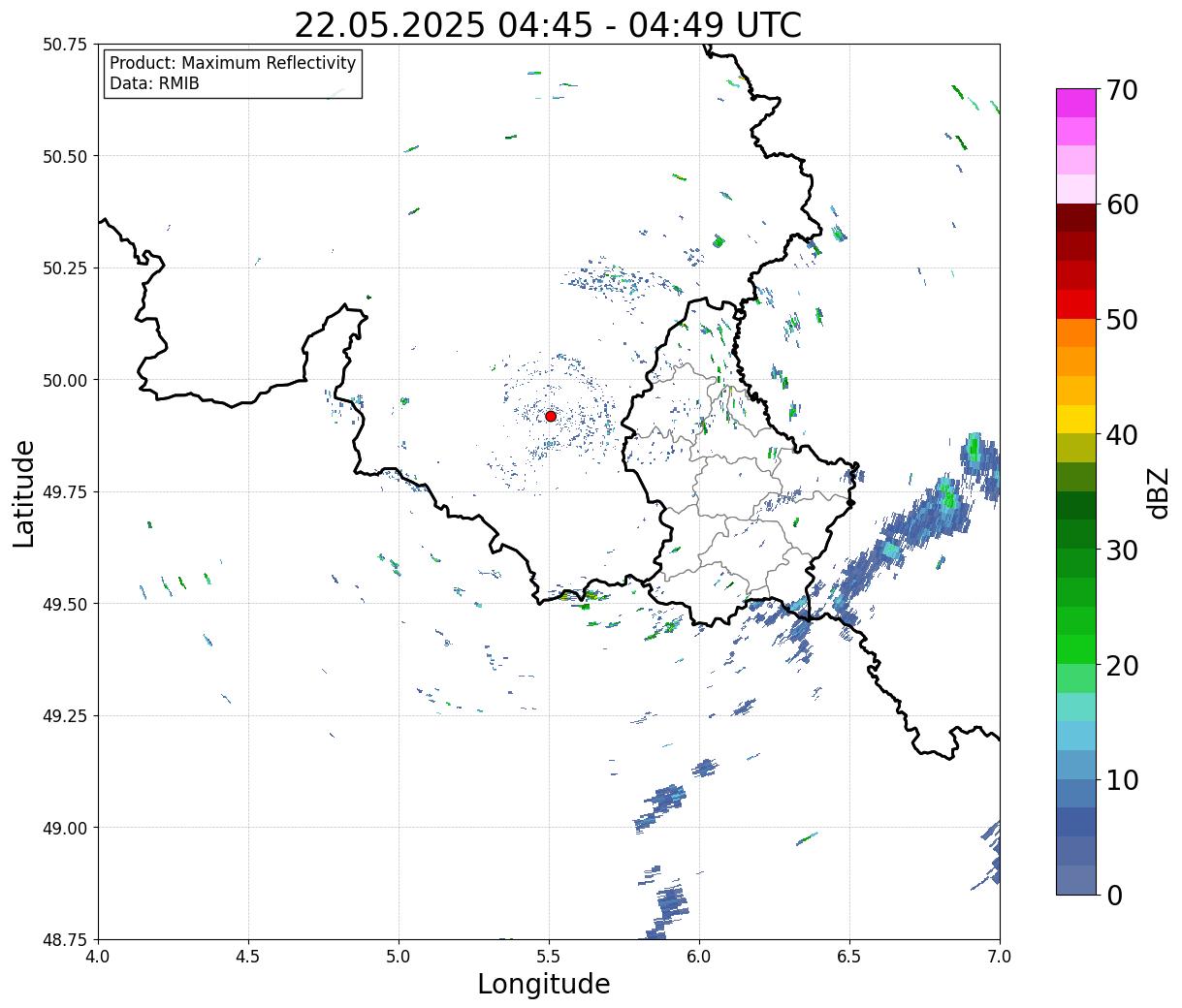Pick the dark maroon swatch just below 60

1076,217
